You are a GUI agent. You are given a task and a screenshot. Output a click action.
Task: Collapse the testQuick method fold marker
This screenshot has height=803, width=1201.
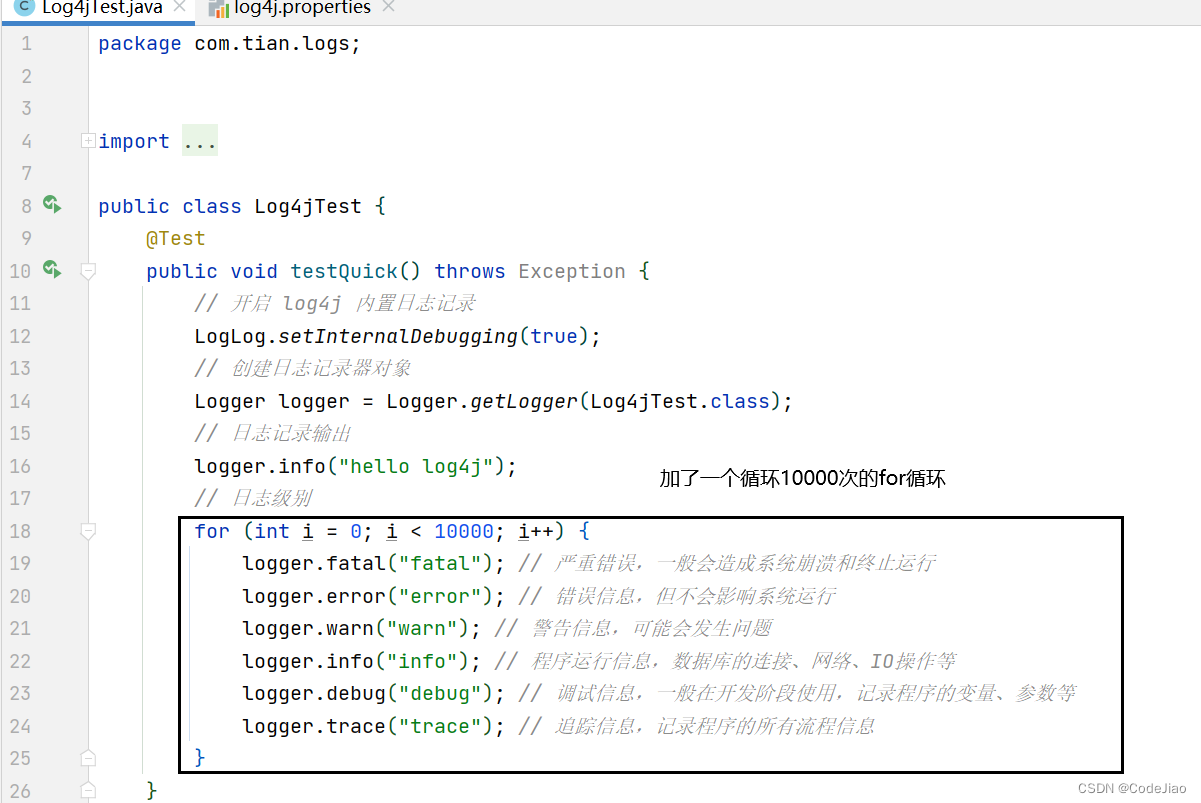click(88, 271)
